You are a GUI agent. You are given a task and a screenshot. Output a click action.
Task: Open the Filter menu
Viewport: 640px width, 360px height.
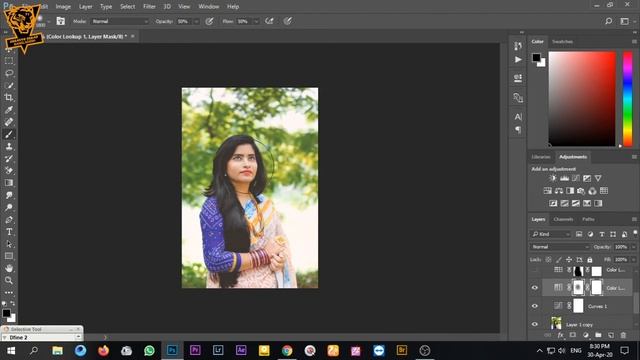149,7
